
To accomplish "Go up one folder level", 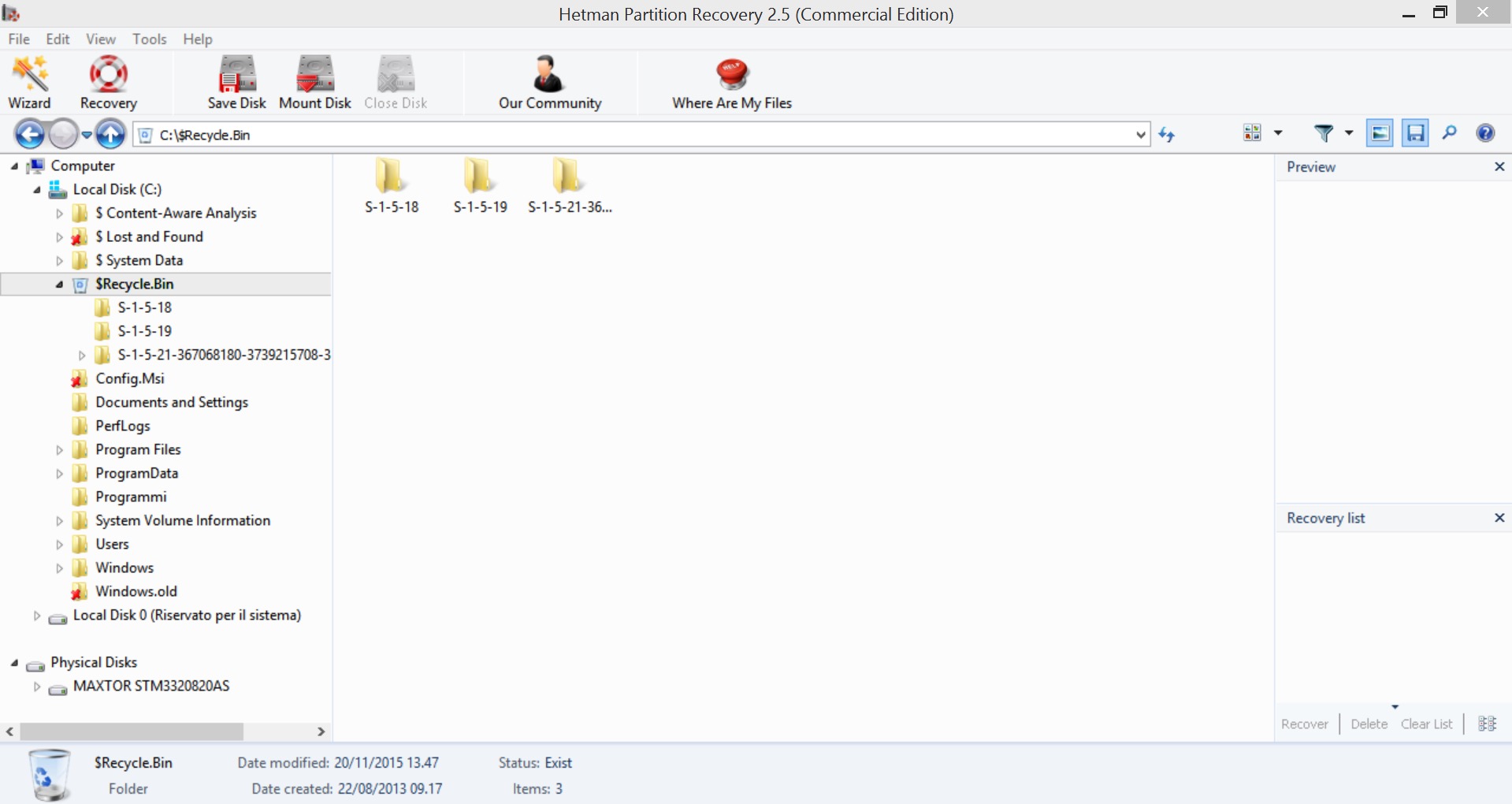I will click(110, 134).
